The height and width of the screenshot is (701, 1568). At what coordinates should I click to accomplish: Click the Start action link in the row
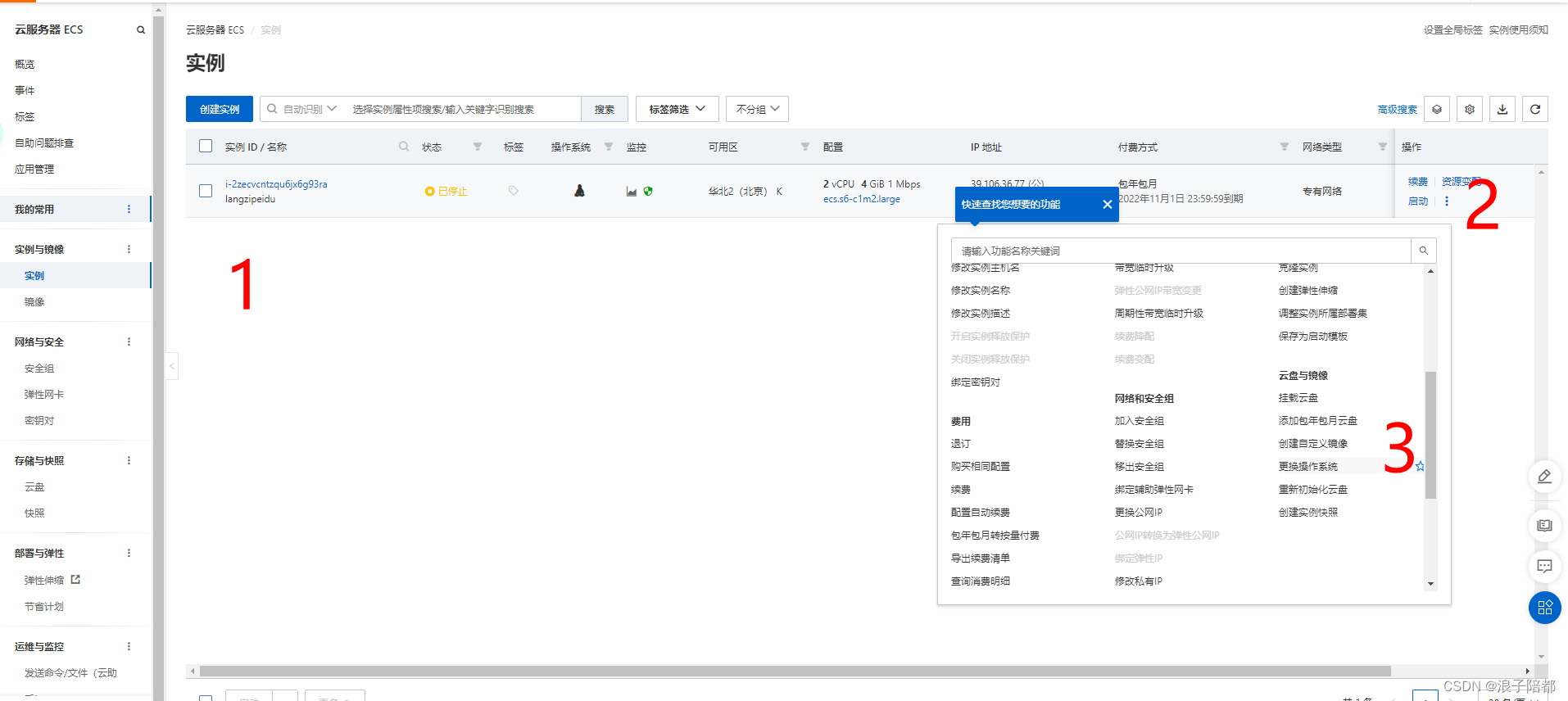(x=1418, y=201)
